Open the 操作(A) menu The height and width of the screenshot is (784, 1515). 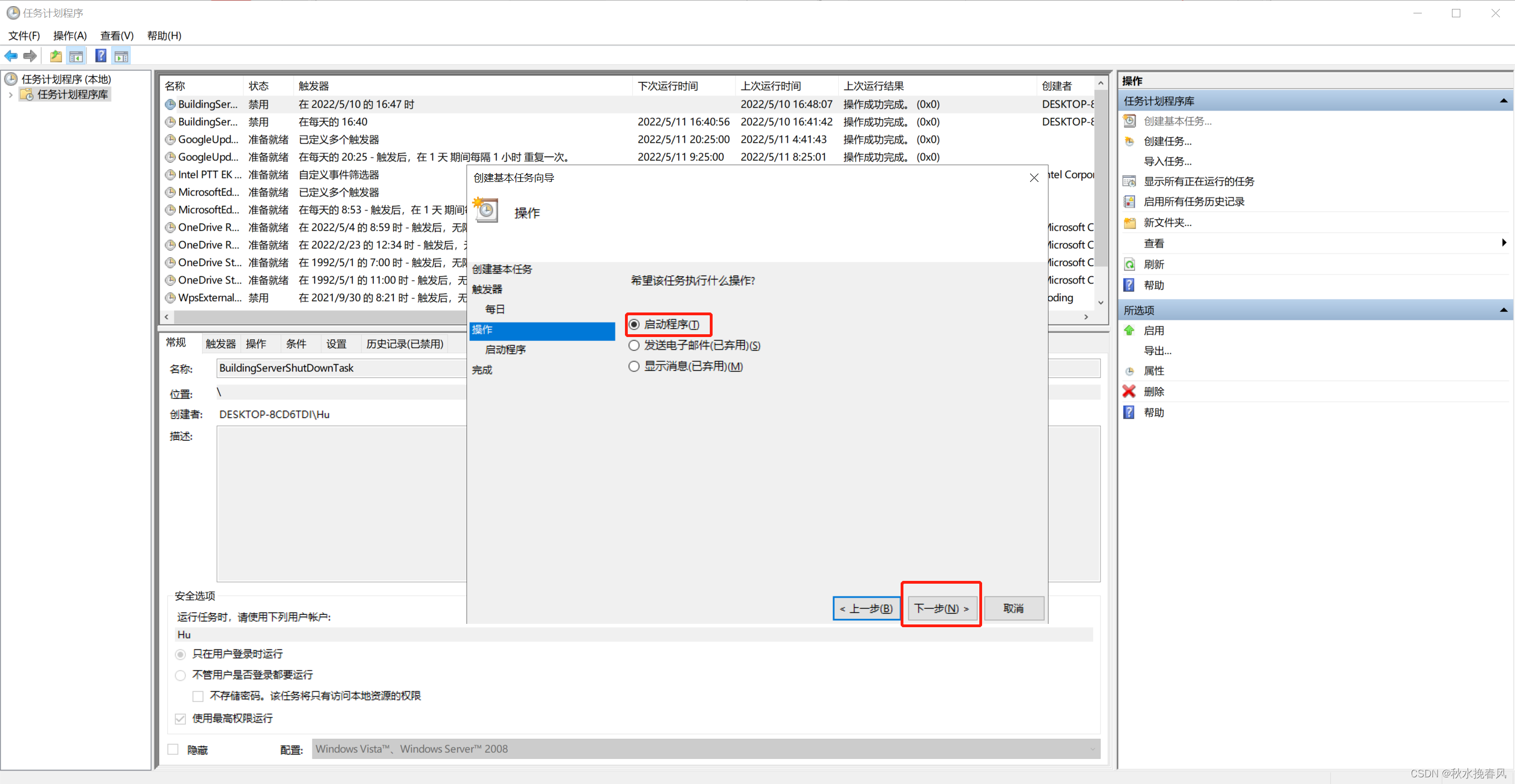70,35
